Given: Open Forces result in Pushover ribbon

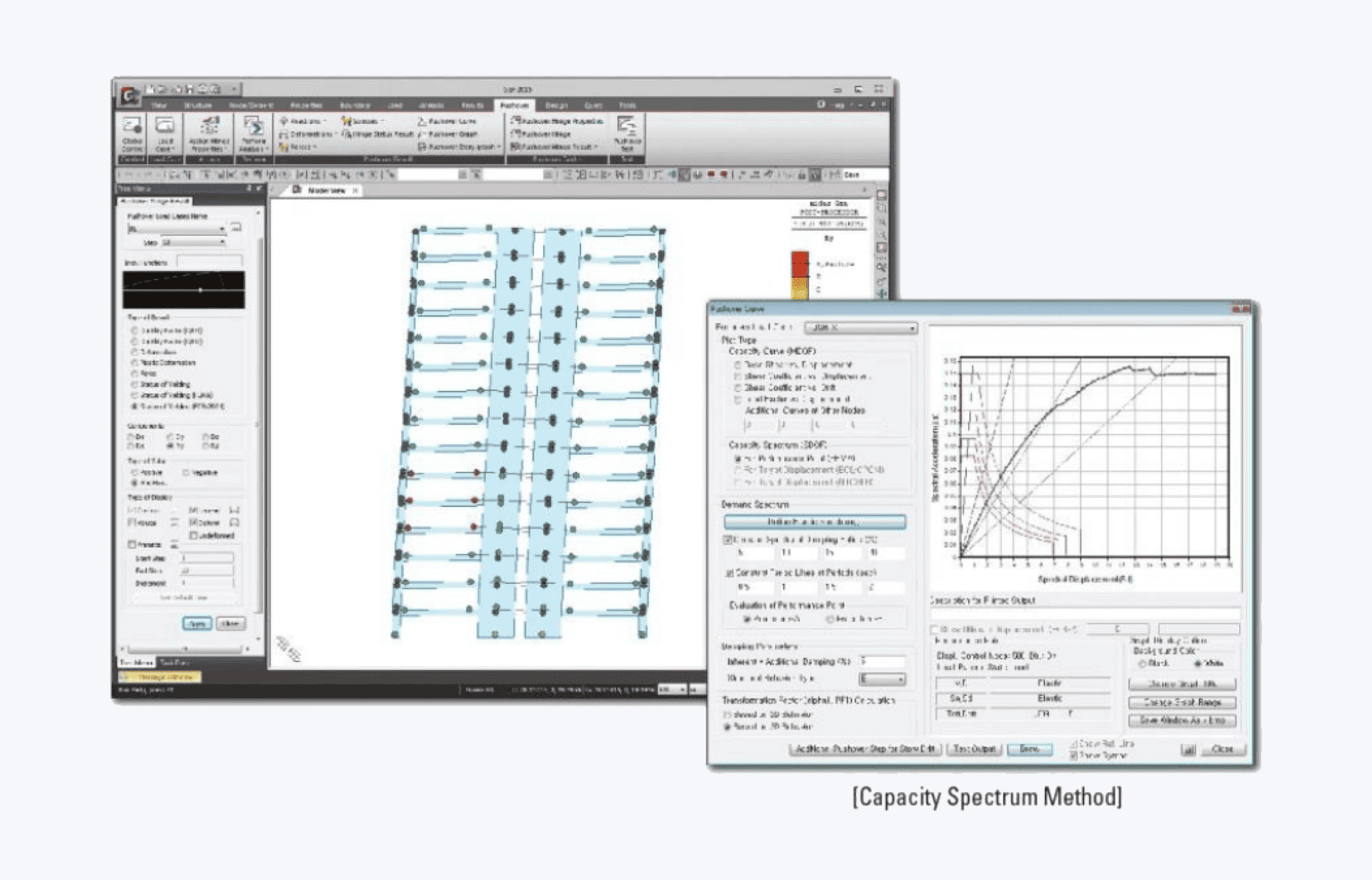Looking at the screenshot, I should (x=298, y=146).
